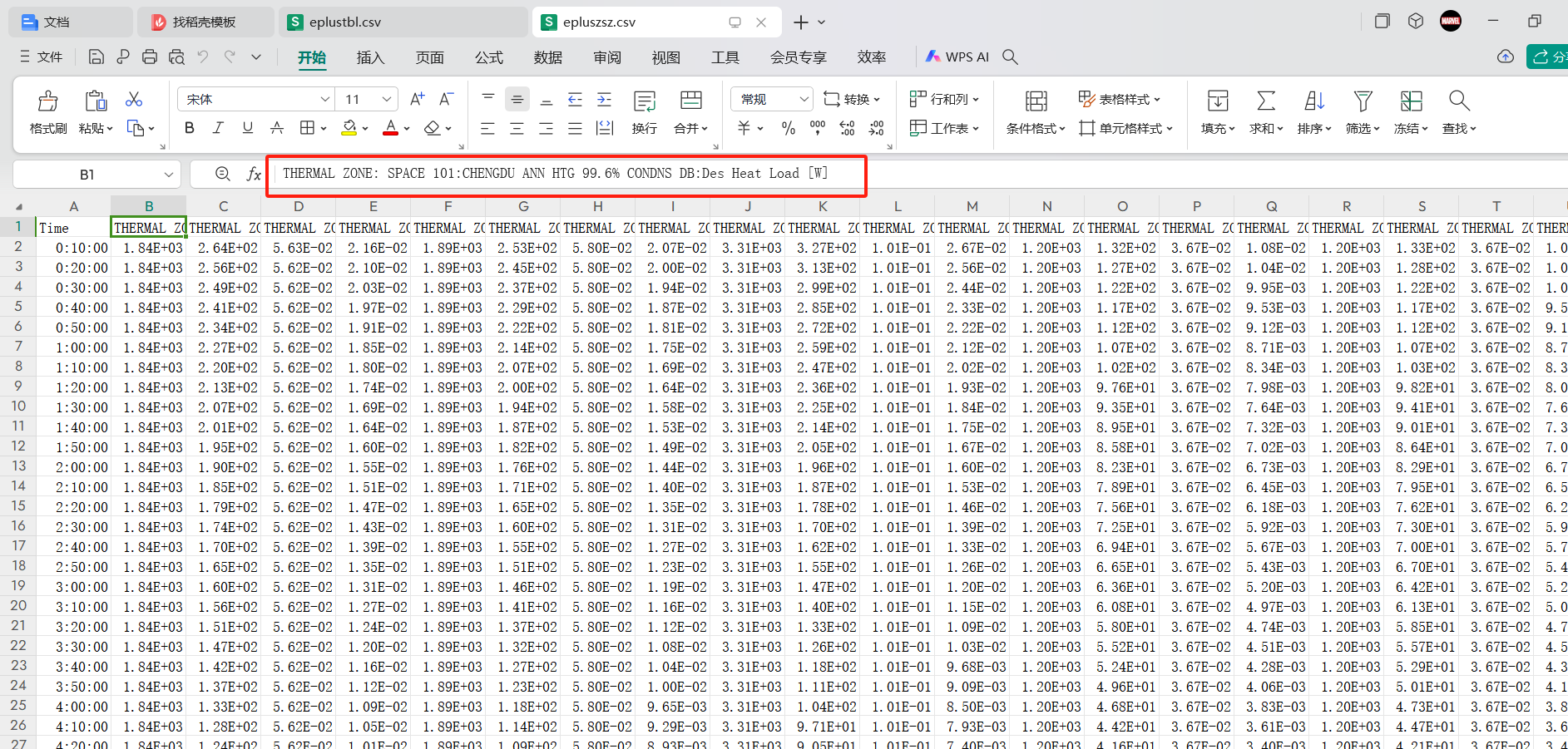Click the increase decimal places icon
Viewport: 1568px width, 749px height.
[847, 128]
